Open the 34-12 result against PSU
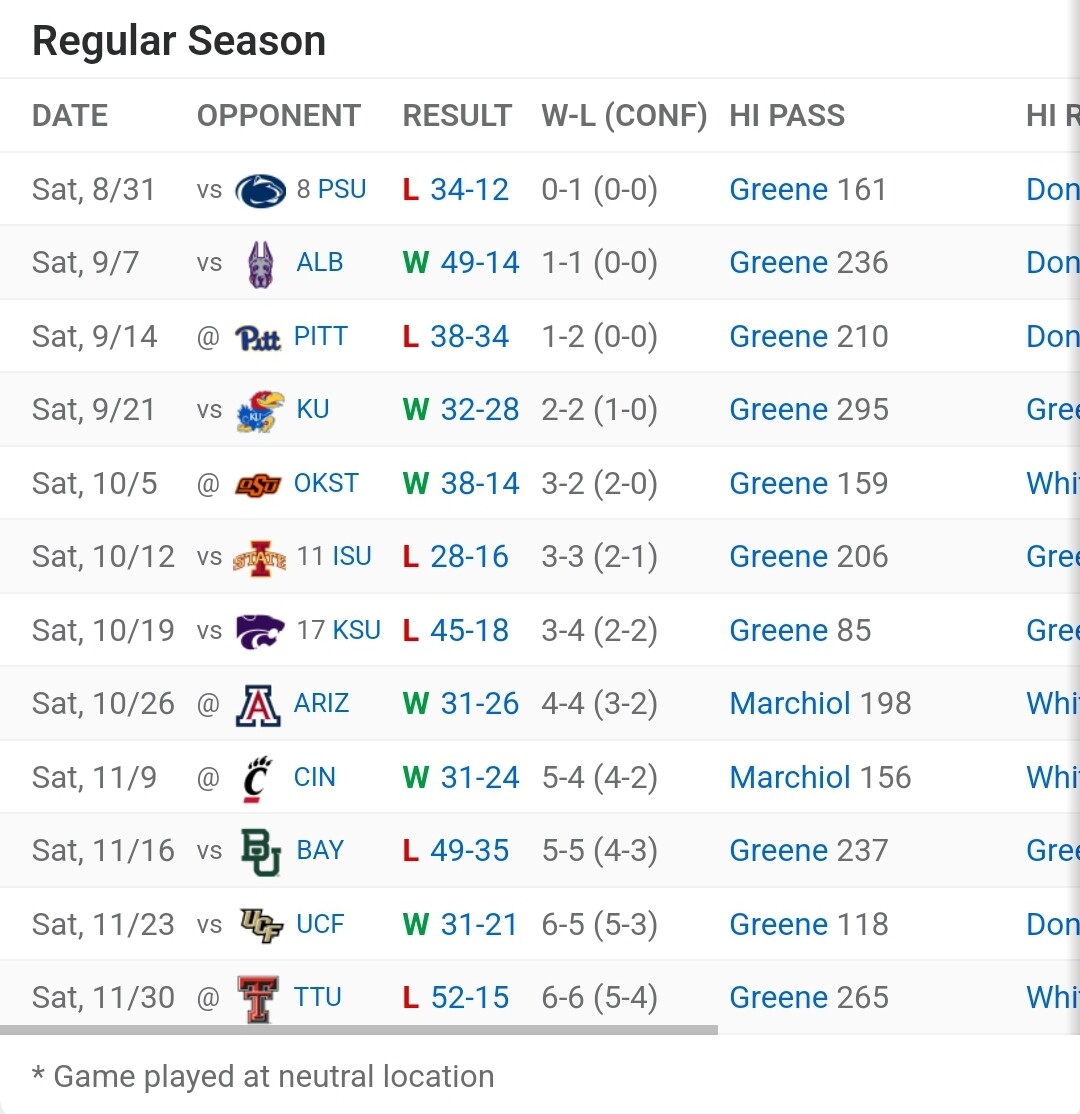 (x=470, y=190)
